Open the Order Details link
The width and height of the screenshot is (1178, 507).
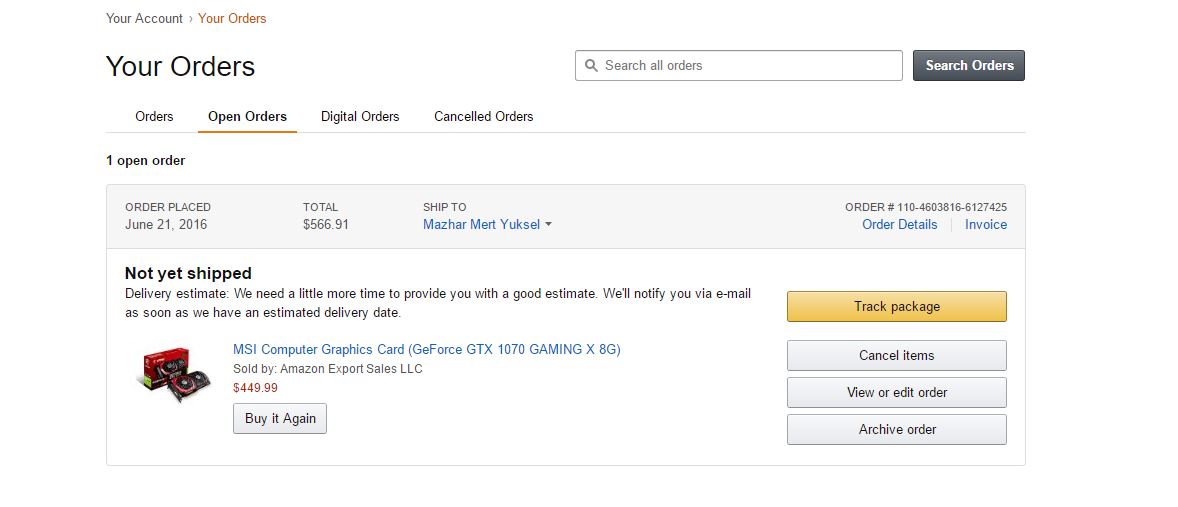point(900,225)
